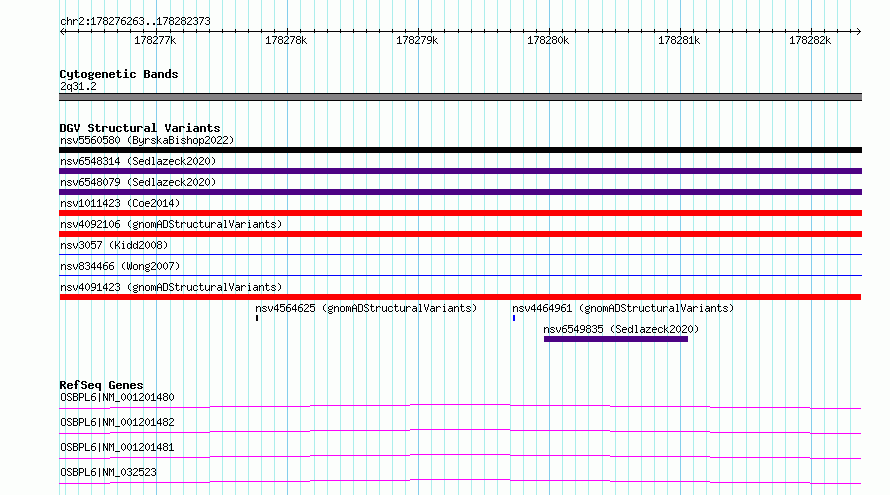Click the small black nsv4564625 variant marker

tap(257, 318)
